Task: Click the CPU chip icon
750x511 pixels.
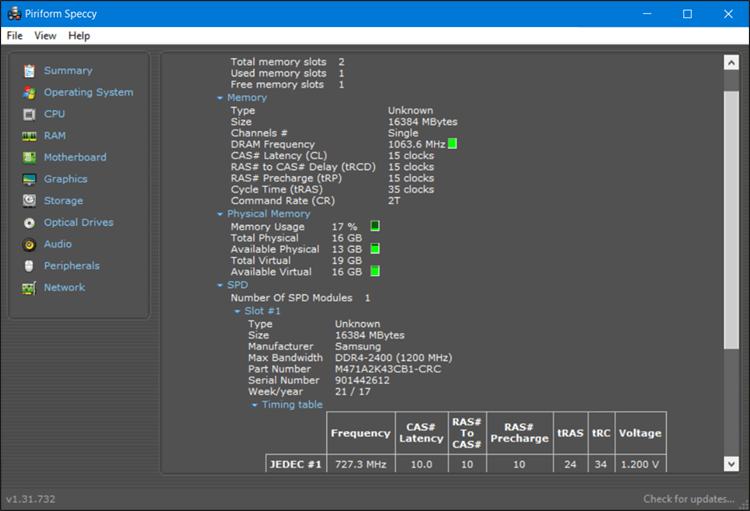Action: click(29, 114)
